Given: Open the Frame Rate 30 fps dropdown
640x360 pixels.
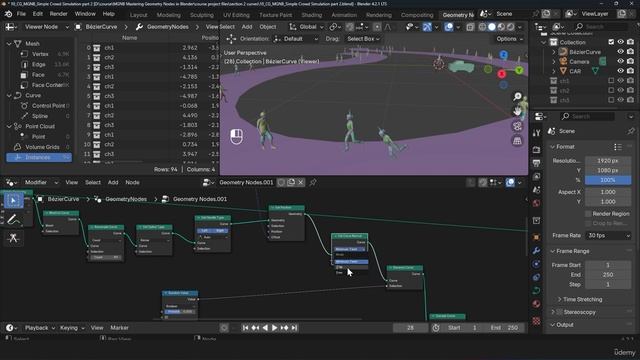Looking at the screenshot, I should pos(608,236).
